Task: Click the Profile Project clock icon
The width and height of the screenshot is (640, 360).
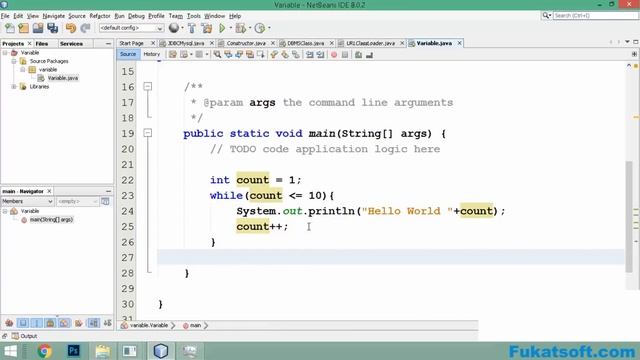Action: tap(260, 28)
